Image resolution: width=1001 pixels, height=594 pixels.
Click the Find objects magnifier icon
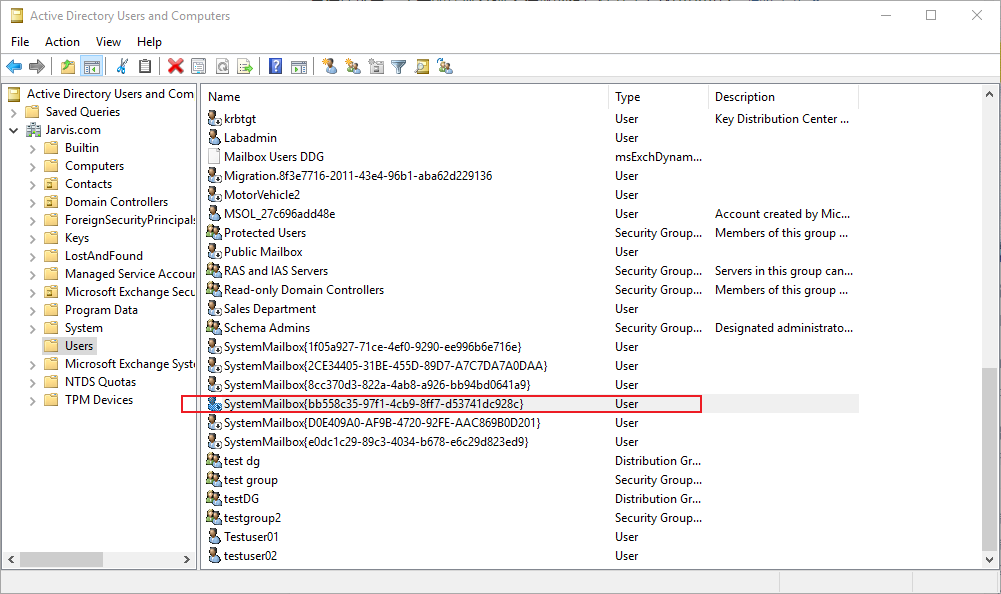(422, 66)
